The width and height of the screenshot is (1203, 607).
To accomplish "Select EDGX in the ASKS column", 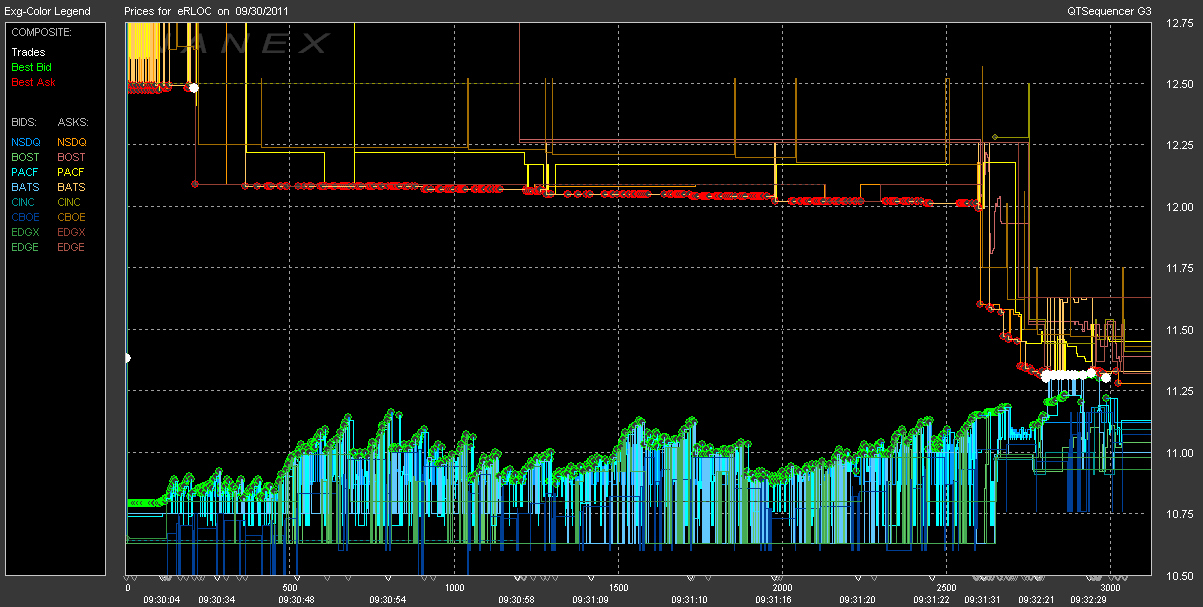I will (x=73, y=232).
